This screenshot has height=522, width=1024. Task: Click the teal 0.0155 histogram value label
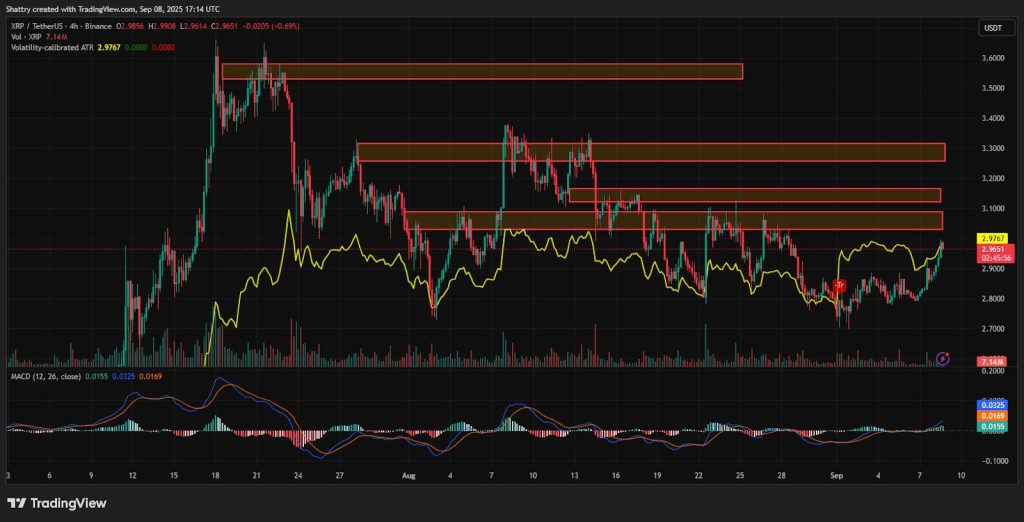992,425
